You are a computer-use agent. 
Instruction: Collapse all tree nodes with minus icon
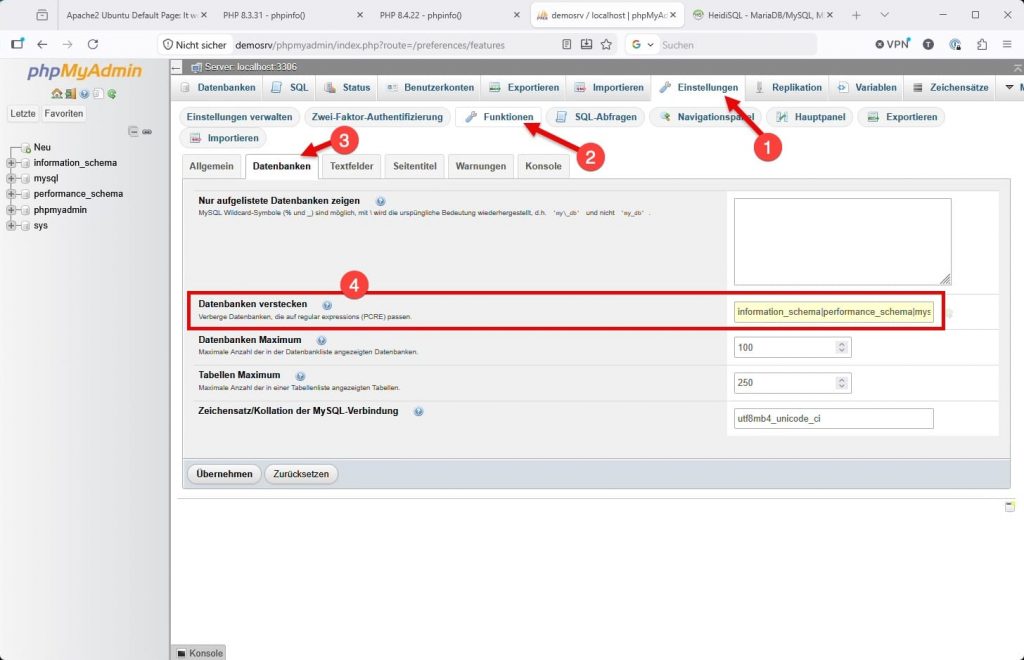click(133, 131)
